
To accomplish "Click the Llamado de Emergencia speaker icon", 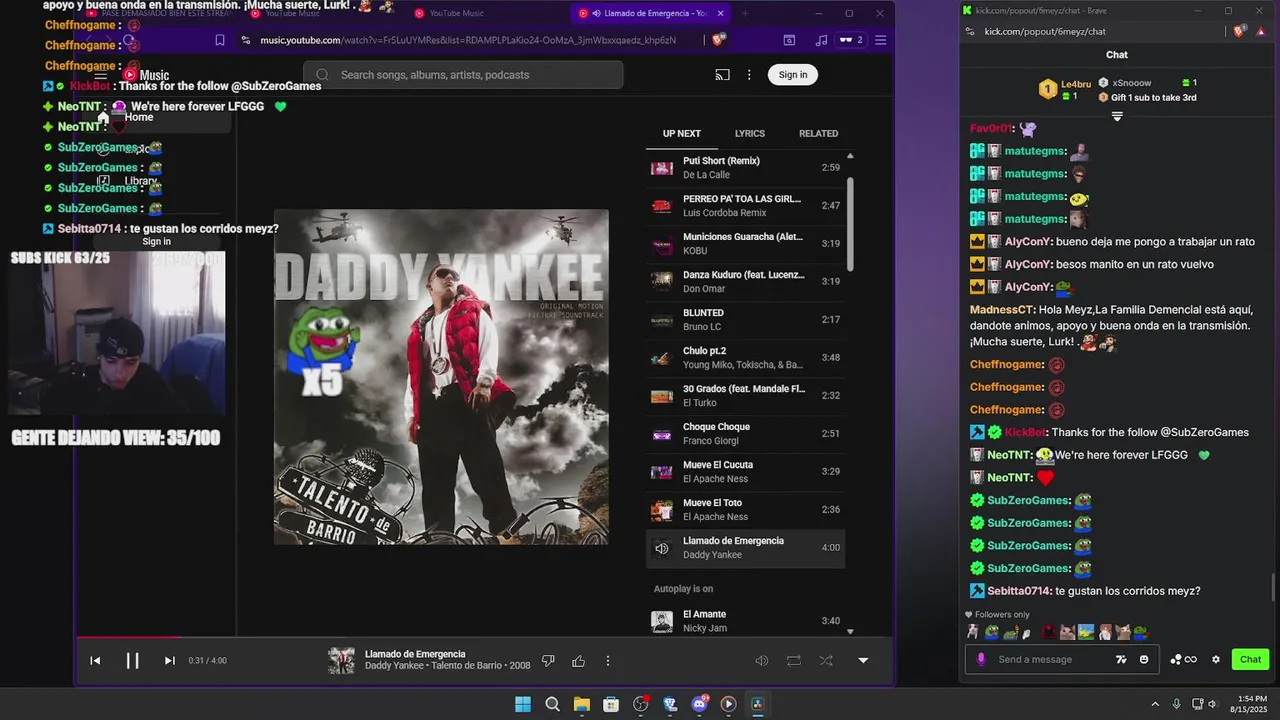I will [x=661, y=548].
